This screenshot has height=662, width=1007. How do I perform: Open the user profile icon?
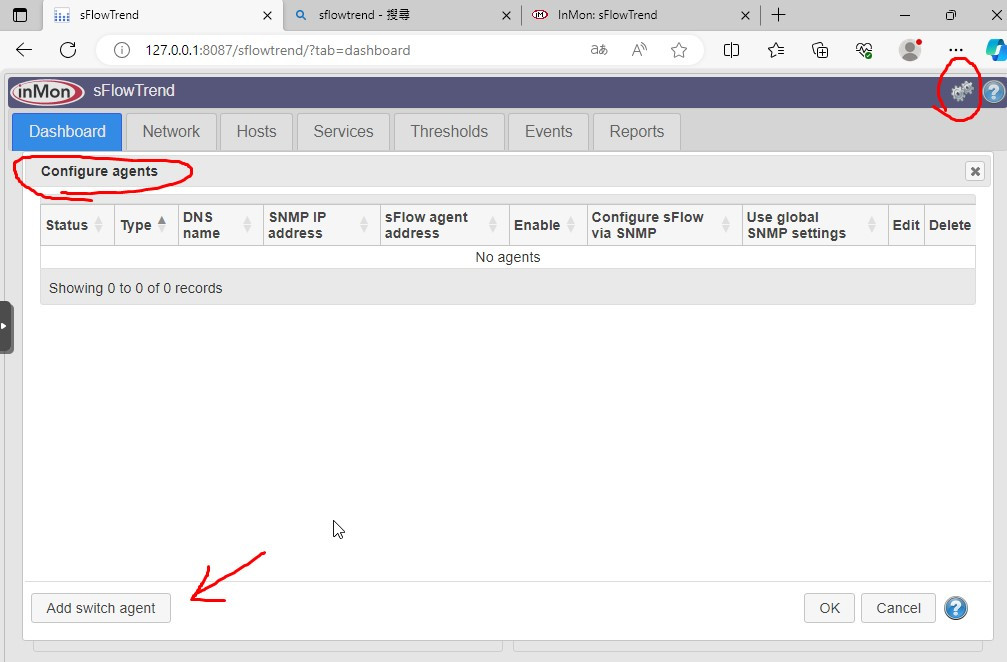[x=910, y=50]
